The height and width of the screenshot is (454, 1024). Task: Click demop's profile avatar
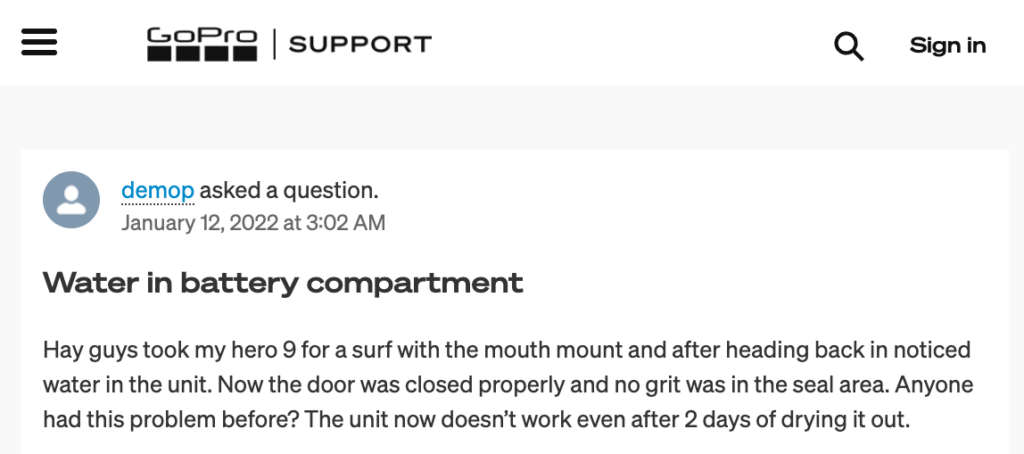pyautogui.click(x=71, y=200)
